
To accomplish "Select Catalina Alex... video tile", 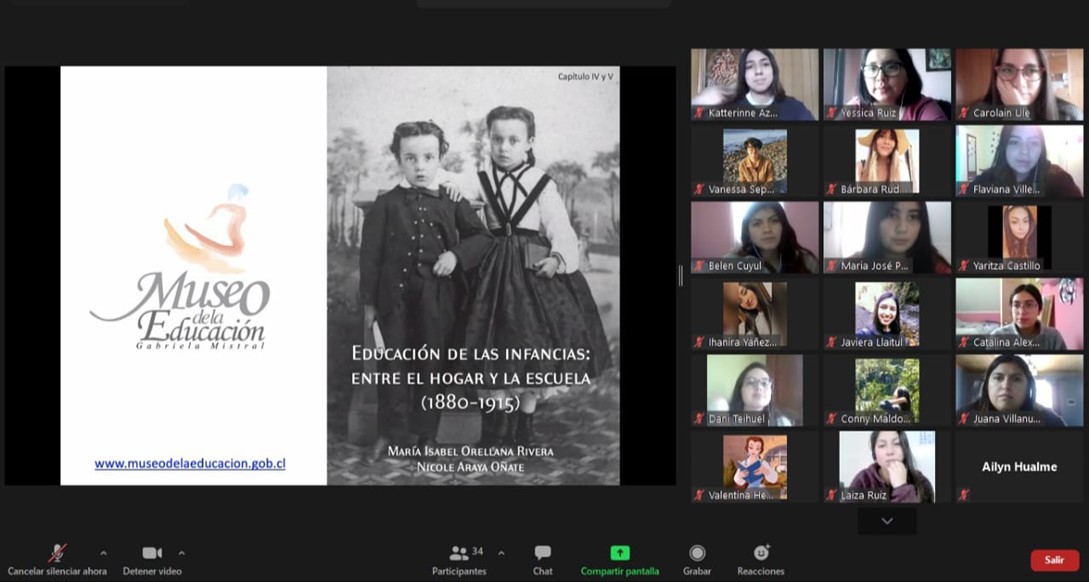I will pos(1020,314).
